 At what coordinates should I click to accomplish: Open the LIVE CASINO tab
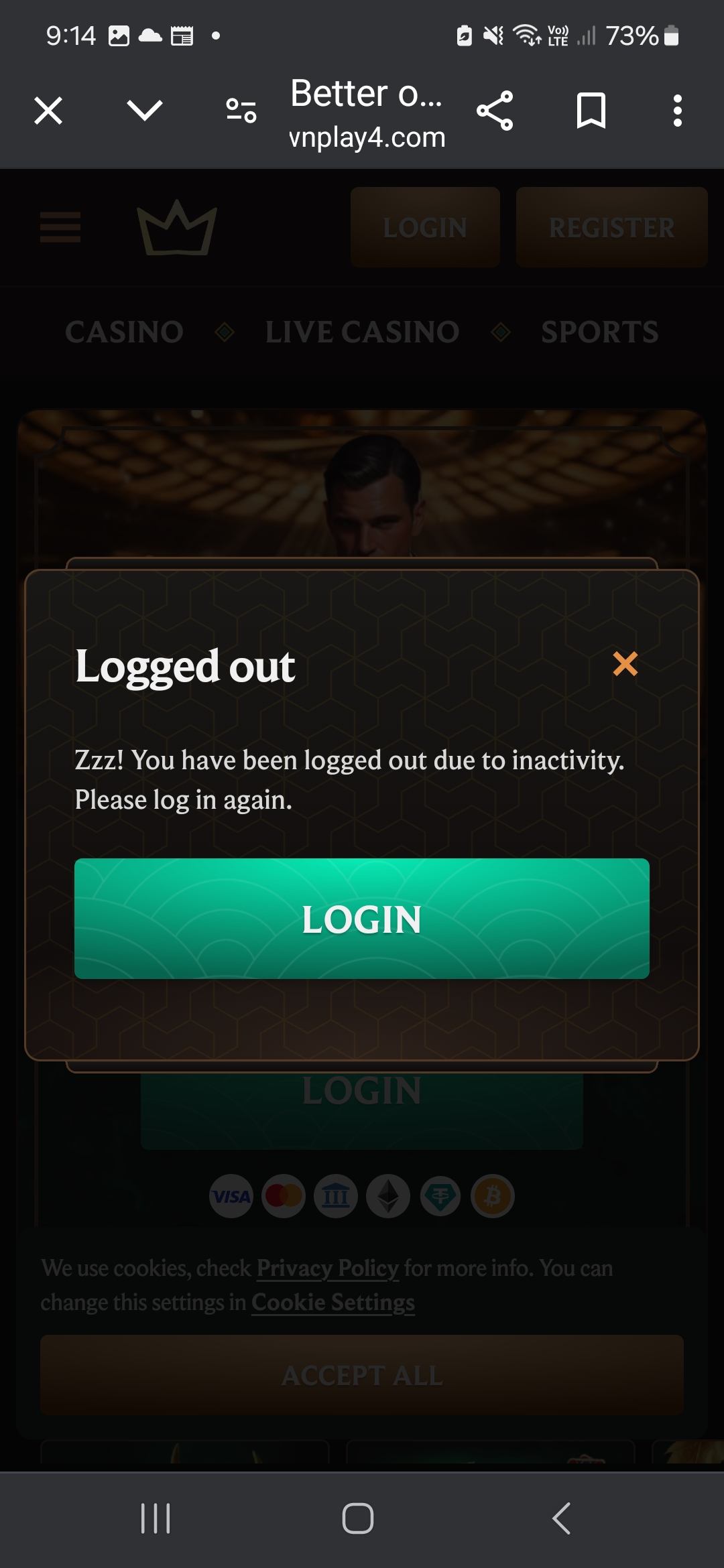(x=362, y=332)
